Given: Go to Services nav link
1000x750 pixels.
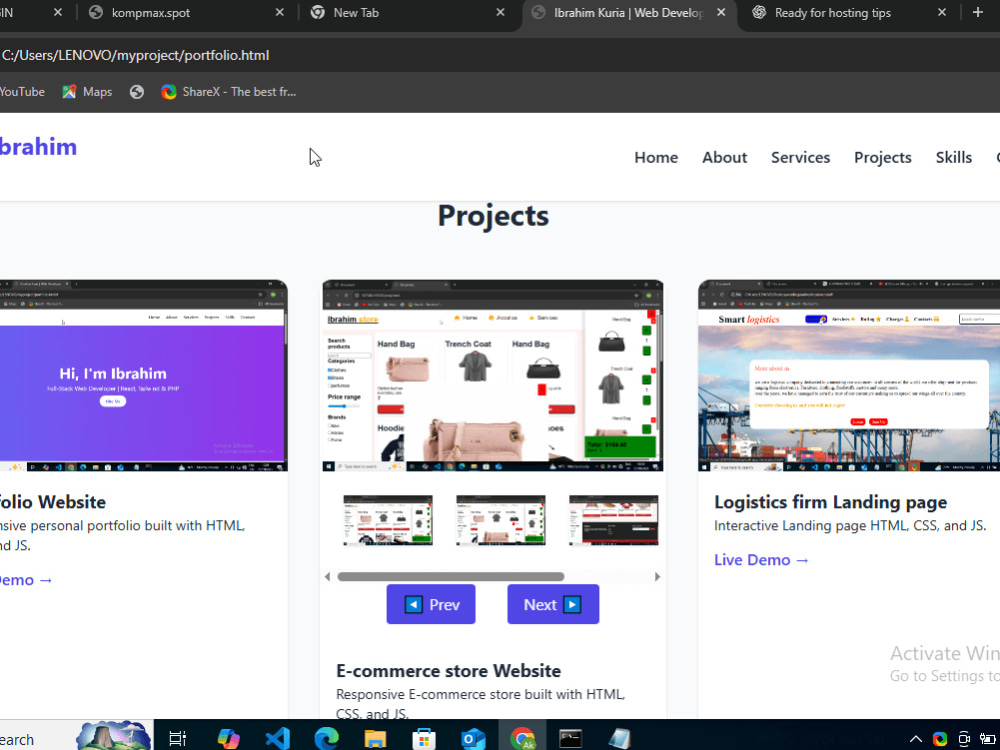Looking at the screenshot, I should [800, 158].
